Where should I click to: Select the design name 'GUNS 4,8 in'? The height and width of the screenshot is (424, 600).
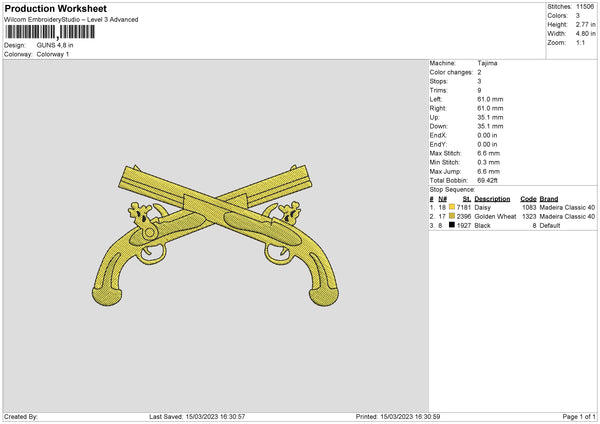pyautogui.click(x=55, y=45)
